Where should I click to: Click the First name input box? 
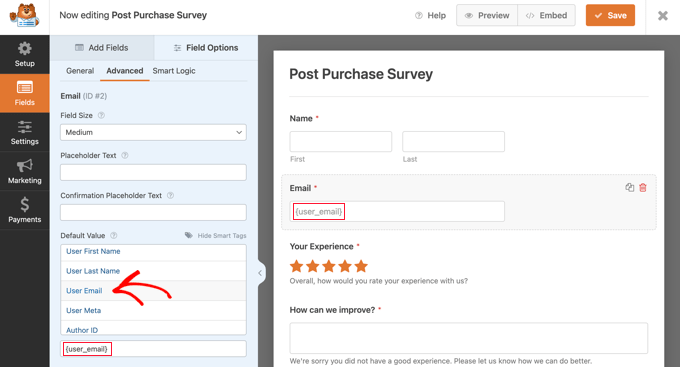pyautogui.click(x=340, y=141)
